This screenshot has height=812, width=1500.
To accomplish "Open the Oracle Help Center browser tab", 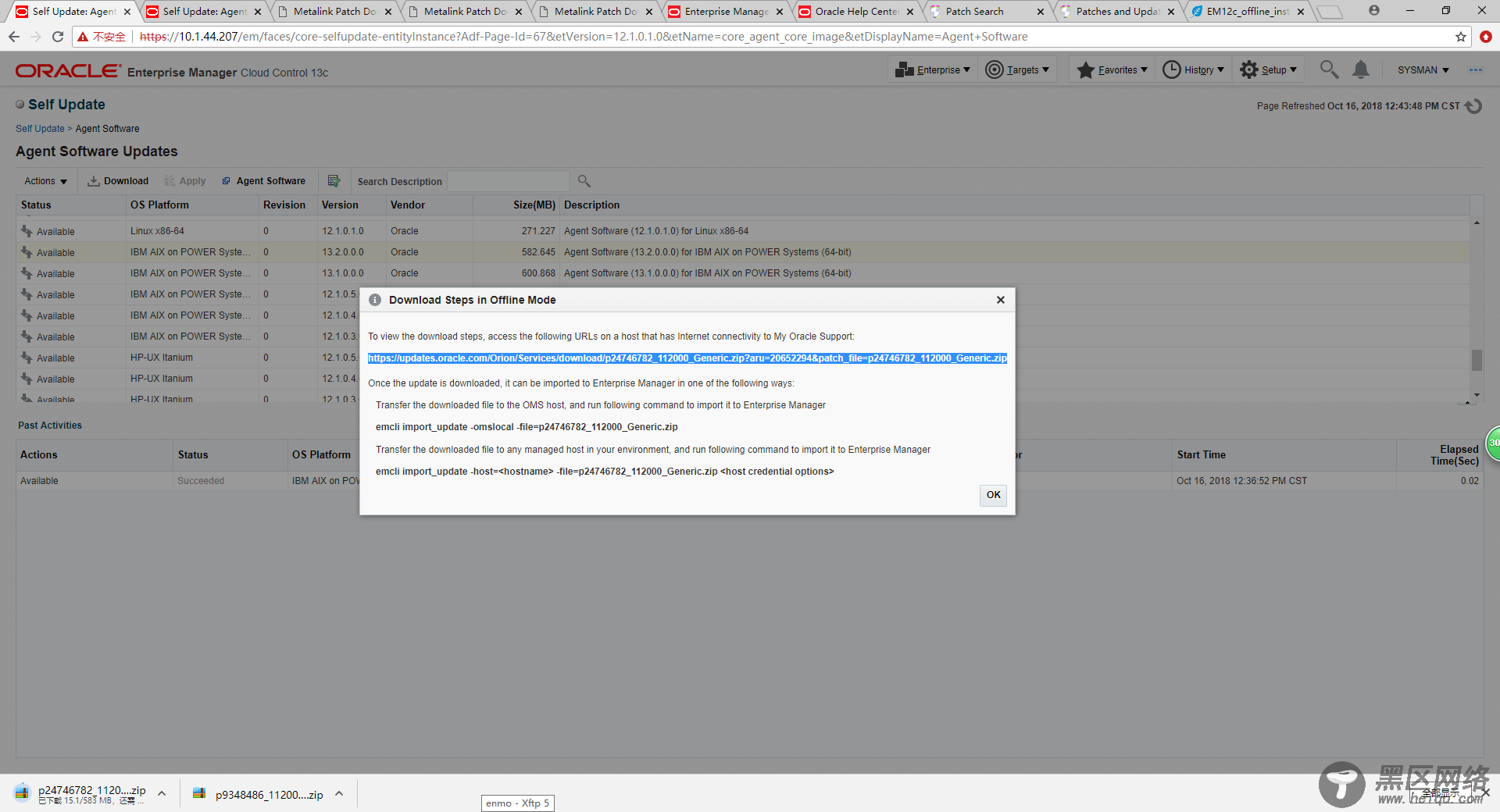I will click(855, 12).
